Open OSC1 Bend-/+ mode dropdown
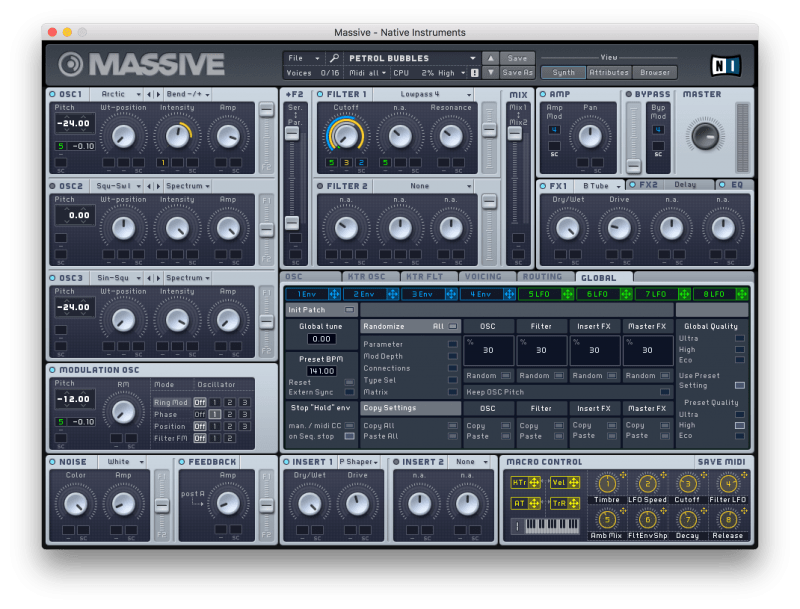The image size is (800, 609). (x=188, y=94)
